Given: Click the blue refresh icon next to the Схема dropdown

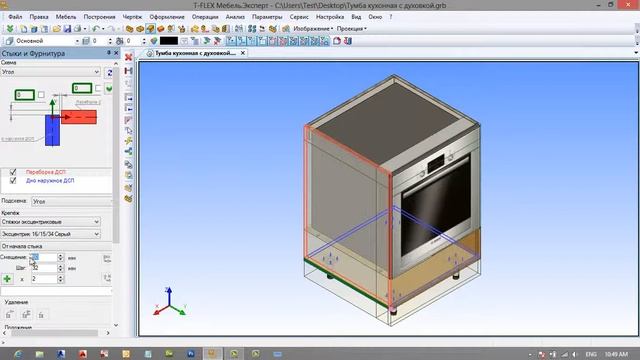Looking at the screenshot, I should 109,73.
